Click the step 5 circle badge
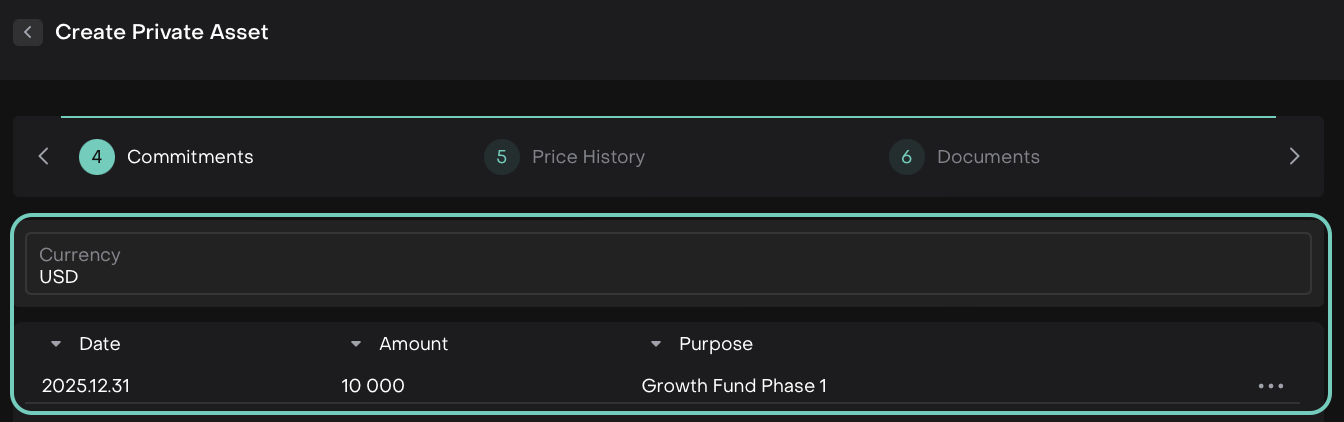 click(502, 157)
